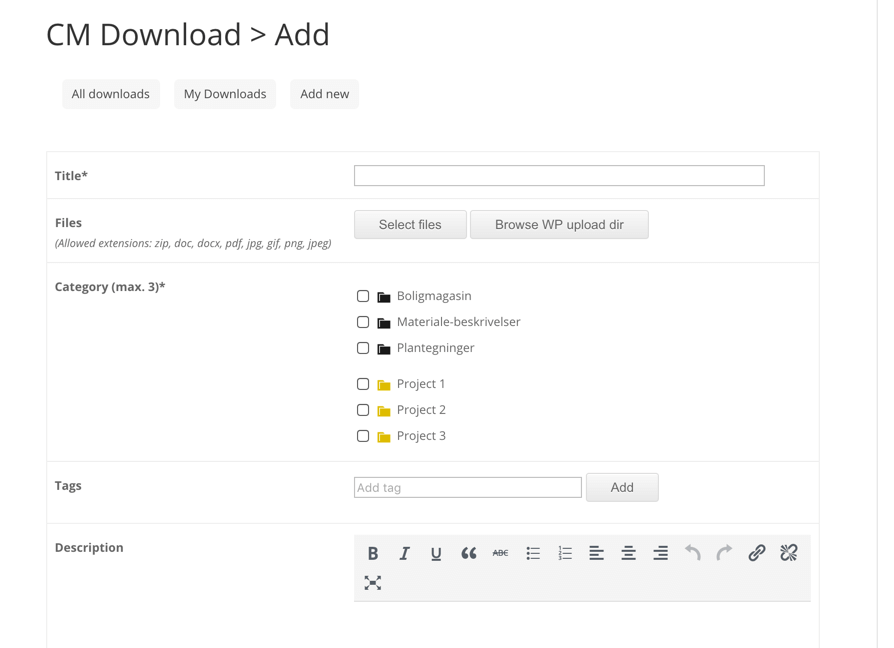Click Browse WP upload dir button
Viewport: 894px width, 648px height.
[x=559, y=225]
